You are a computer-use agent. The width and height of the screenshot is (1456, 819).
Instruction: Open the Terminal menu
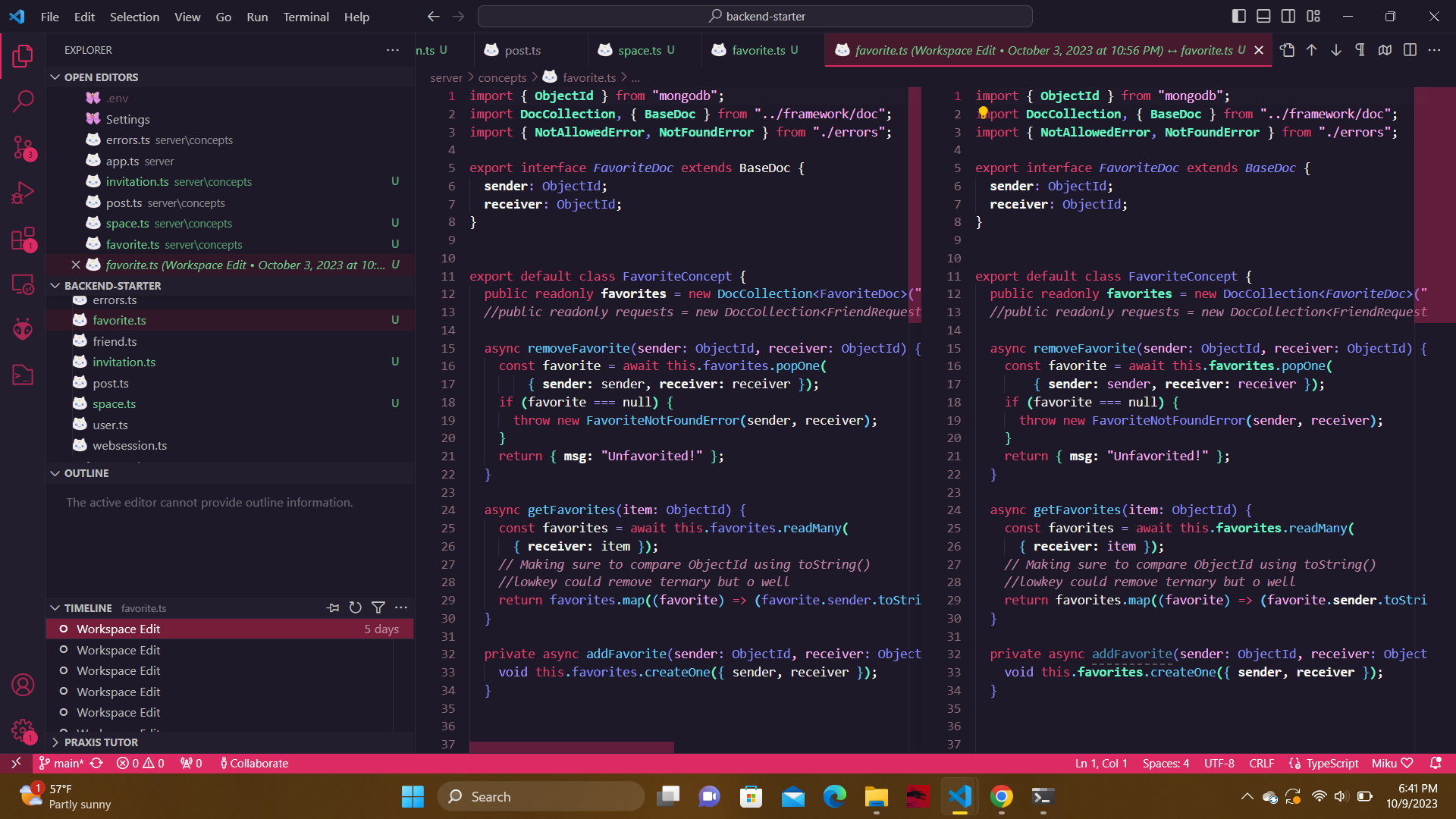coord(306,17)
